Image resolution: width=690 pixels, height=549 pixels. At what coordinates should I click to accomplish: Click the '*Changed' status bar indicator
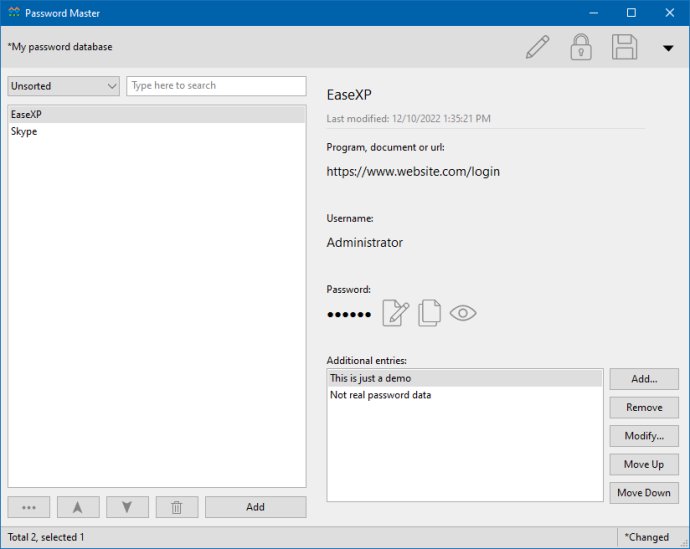point(646,537)
